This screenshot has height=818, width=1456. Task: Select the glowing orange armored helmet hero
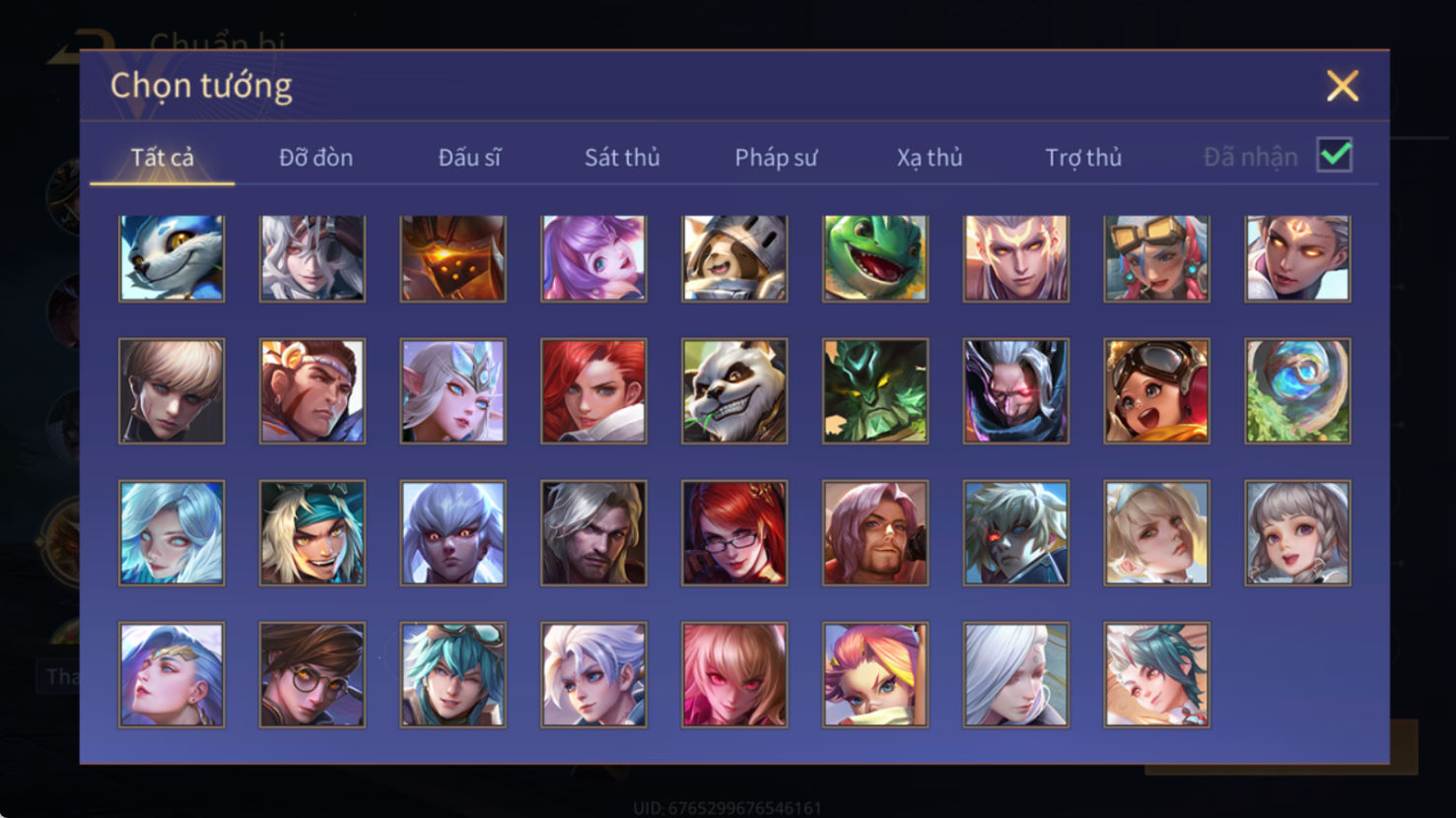452,258
